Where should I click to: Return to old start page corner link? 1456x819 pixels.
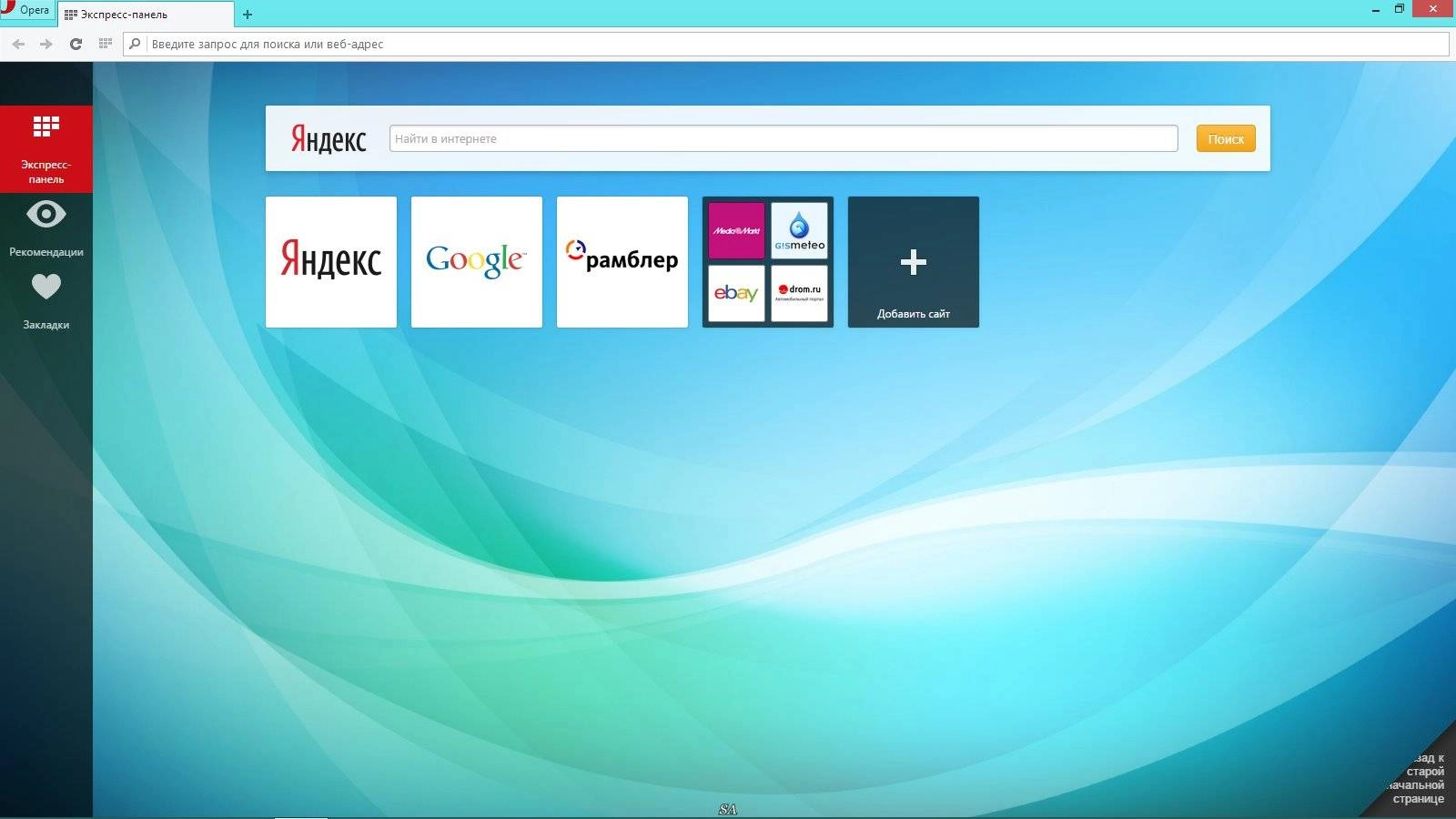coord(1418,778)
